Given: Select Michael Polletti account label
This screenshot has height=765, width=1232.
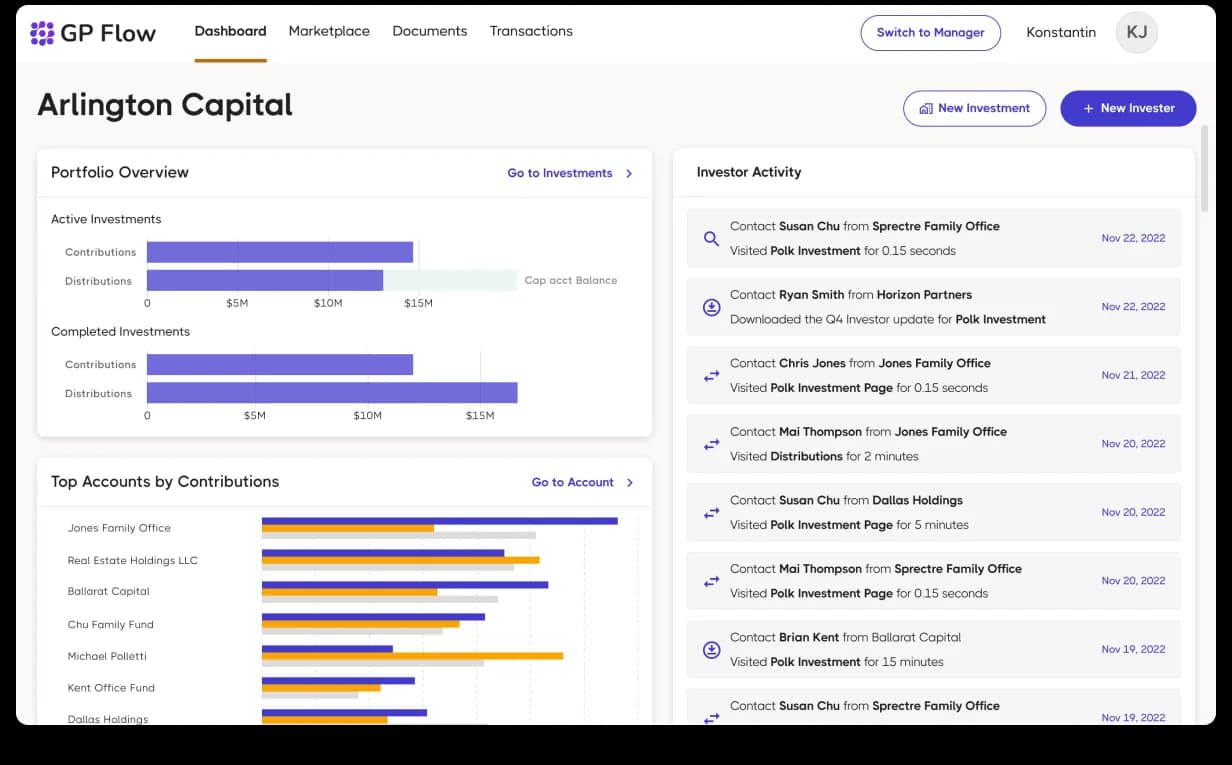Looking at the screenshot, I should point(107,656).
